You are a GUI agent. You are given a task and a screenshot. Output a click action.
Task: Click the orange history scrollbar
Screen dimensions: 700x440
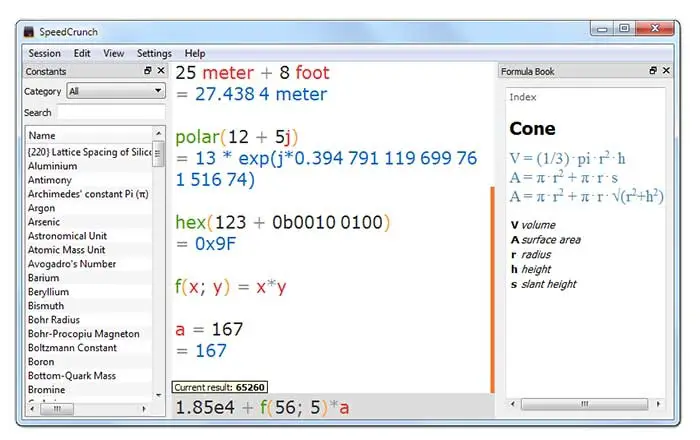(492, 290)
